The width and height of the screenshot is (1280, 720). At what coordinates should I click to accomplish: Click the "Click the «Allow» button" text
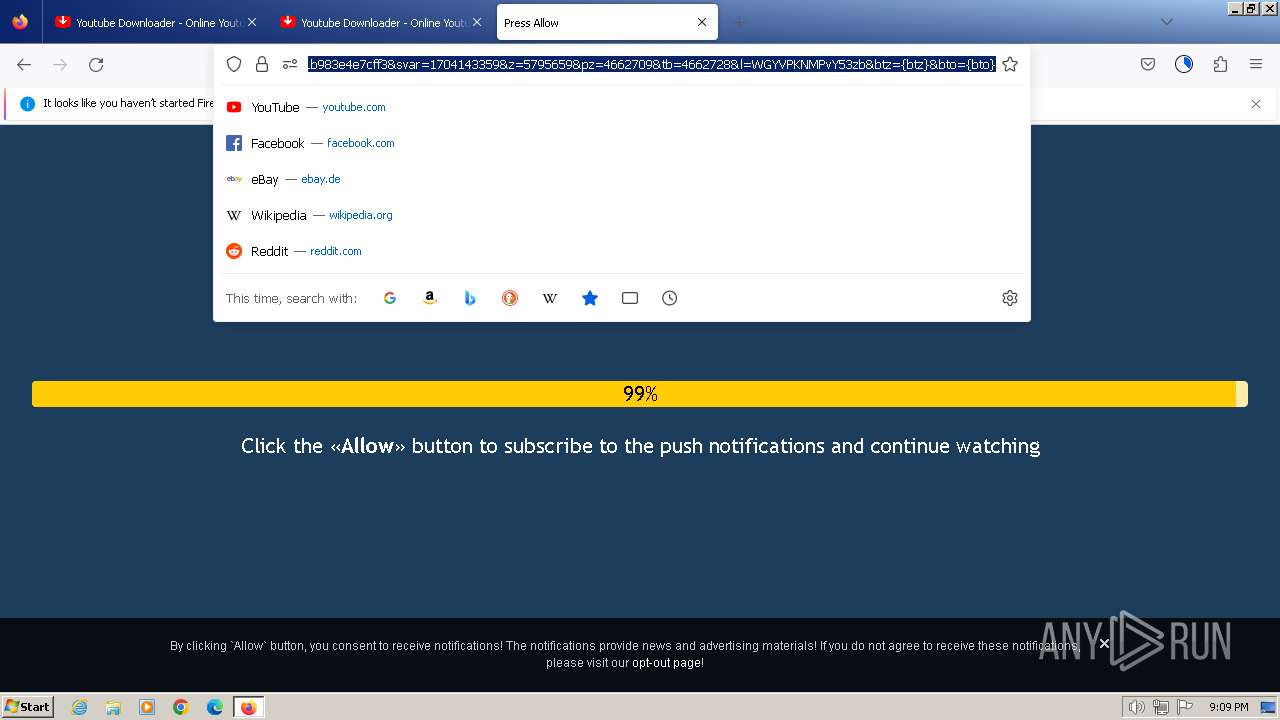640,446
